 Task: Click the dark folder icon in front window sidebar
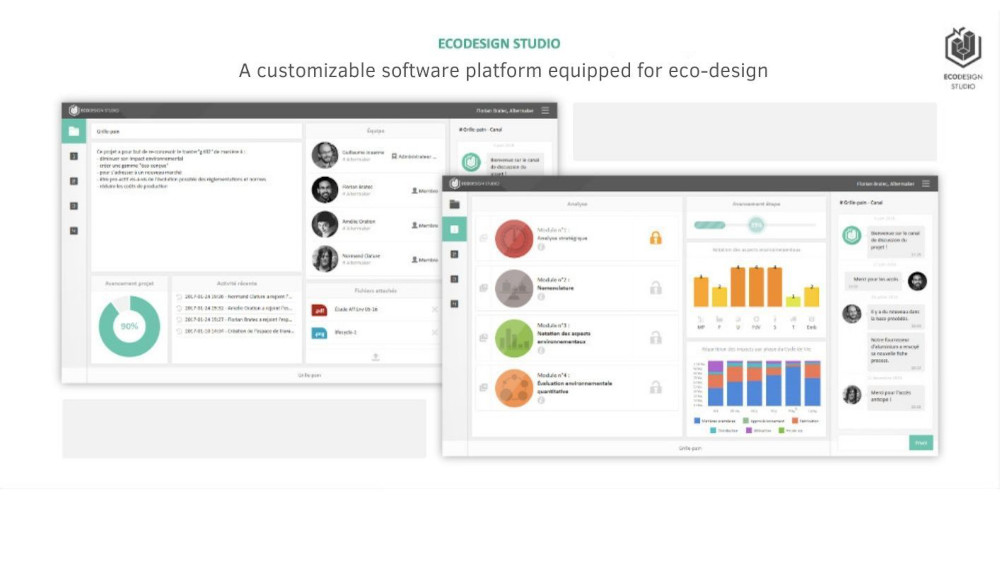coord(455,204)
